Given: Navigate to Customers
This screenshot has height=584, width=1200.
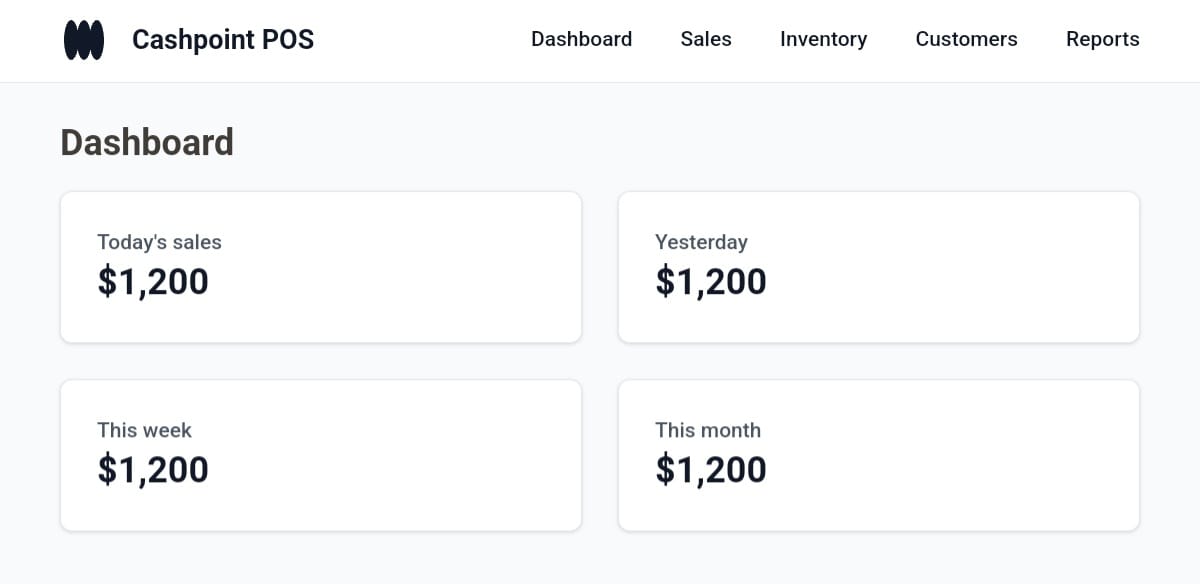Looking at the screenshot, I should pyautogui.click(x=966, y=39).
